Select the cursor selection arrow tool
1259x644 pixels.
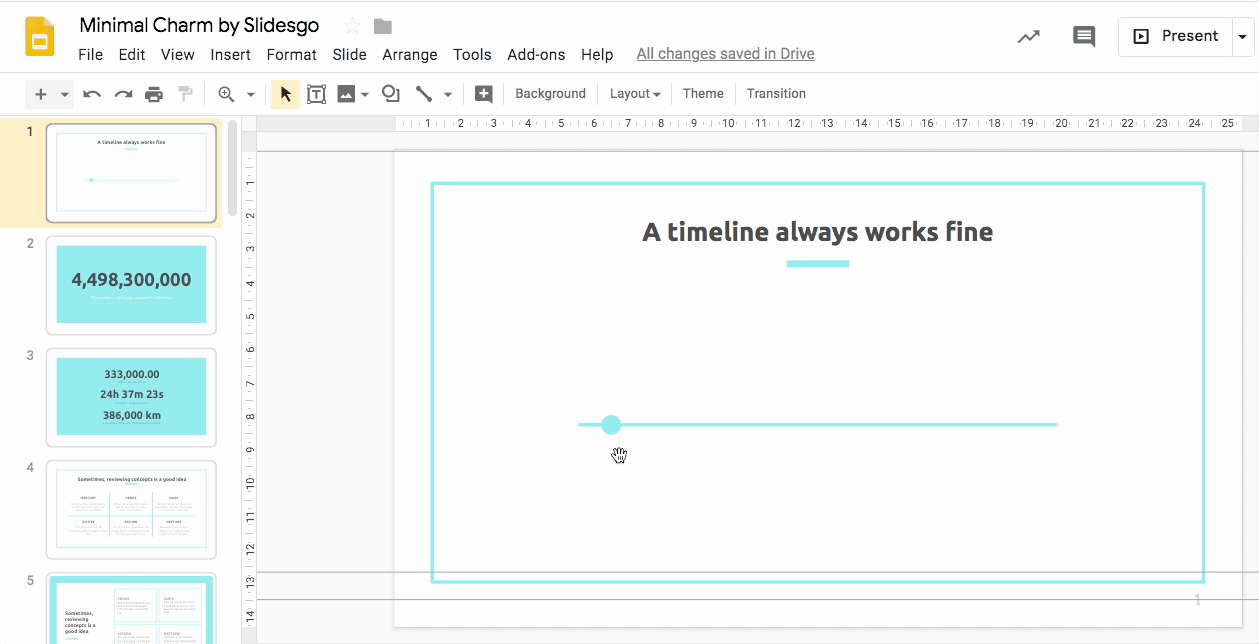[285, 93]
